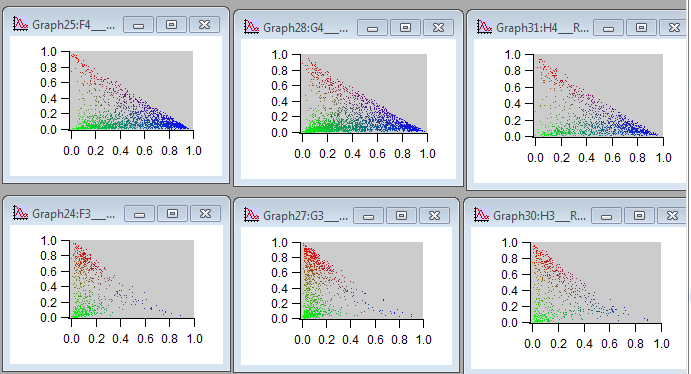The height and width of the screenshot is (374, 691).
Task: Maximize the Graph24:F3 window
Action: click(172, 214)
